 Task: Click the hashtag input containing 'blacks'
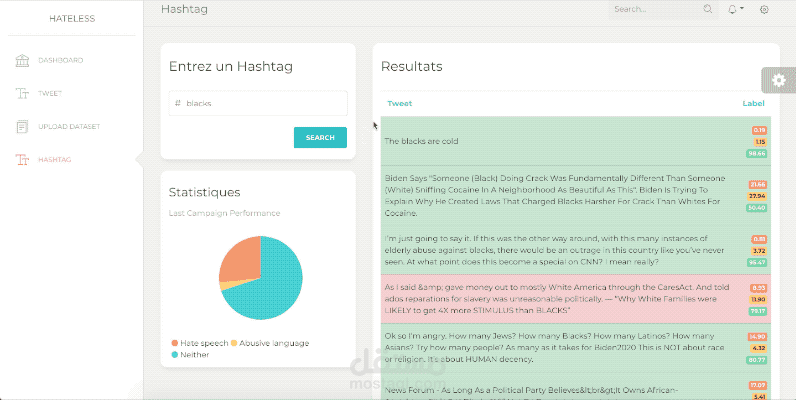[x=258, y=103]
